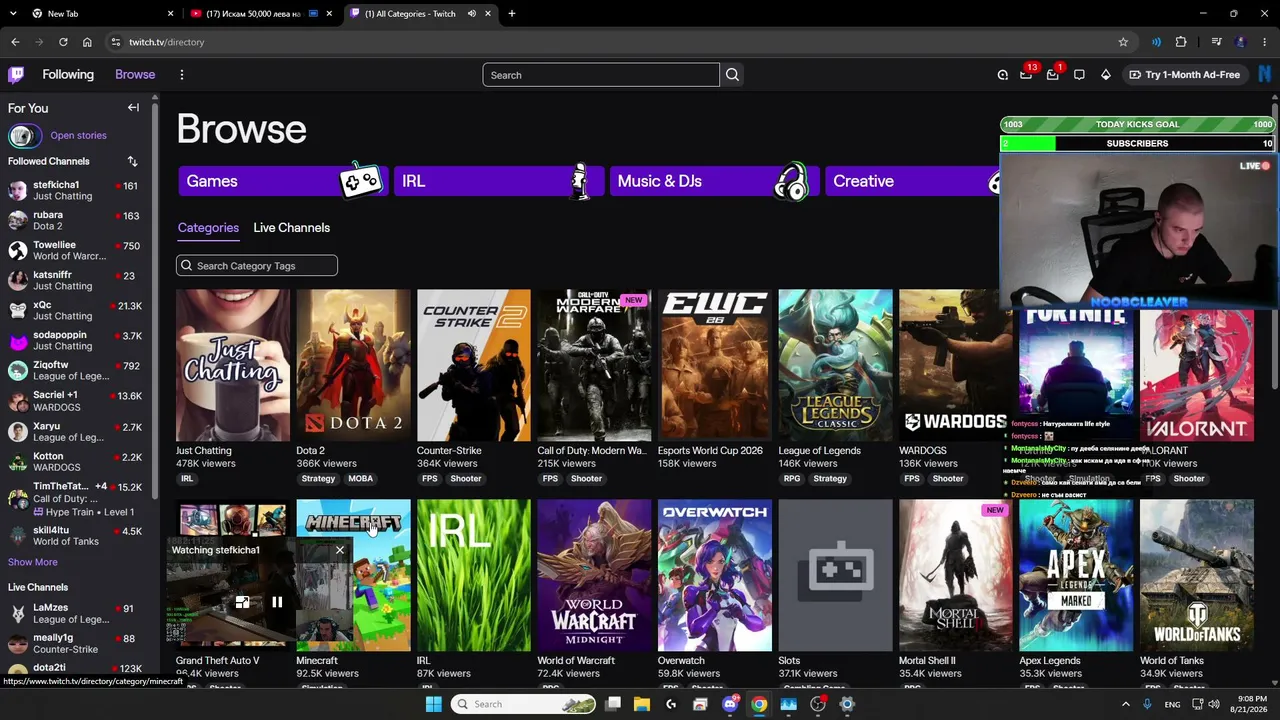Open the Games category banner
This screenshot has width=1280, height=720.
[x=283, y=181]
